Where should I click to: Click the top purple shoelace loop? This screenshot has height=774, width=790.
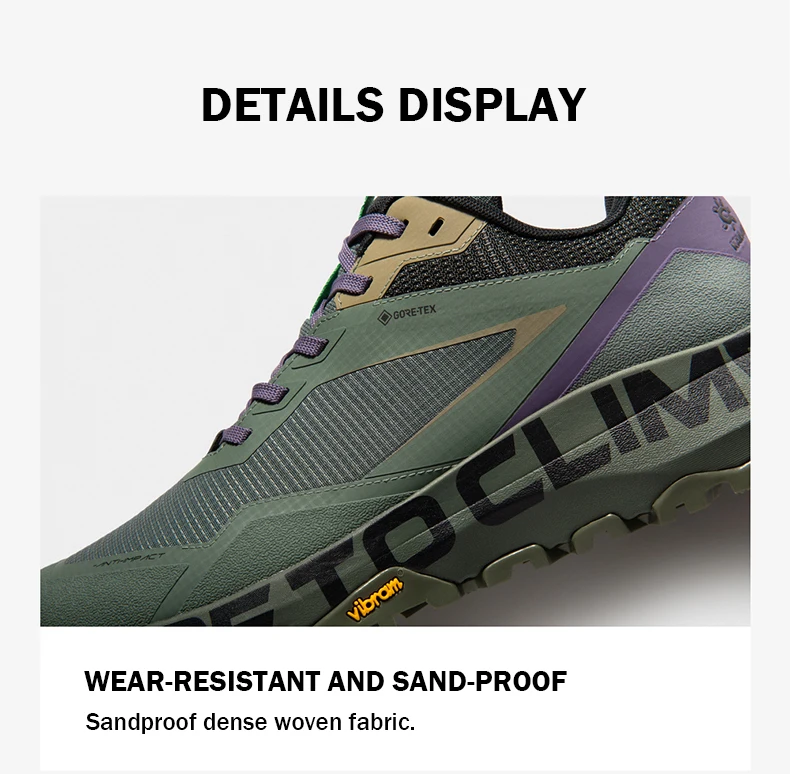click(375, 231)
